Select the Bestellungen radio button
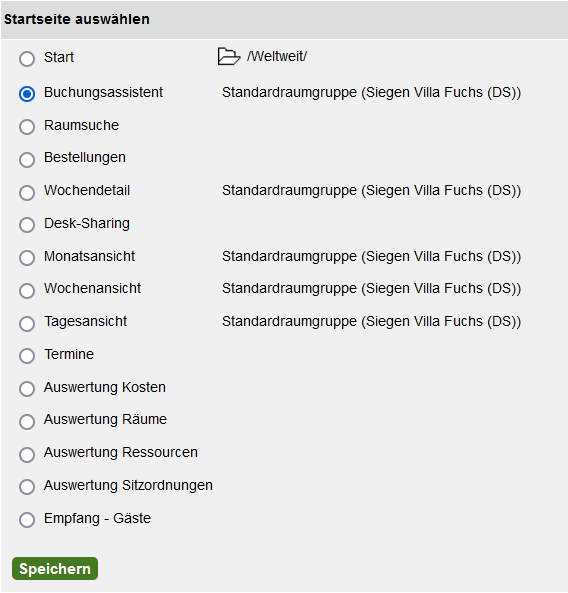This screenshot has width=568, height=593. pyautogui.click(x=27, y=160)
